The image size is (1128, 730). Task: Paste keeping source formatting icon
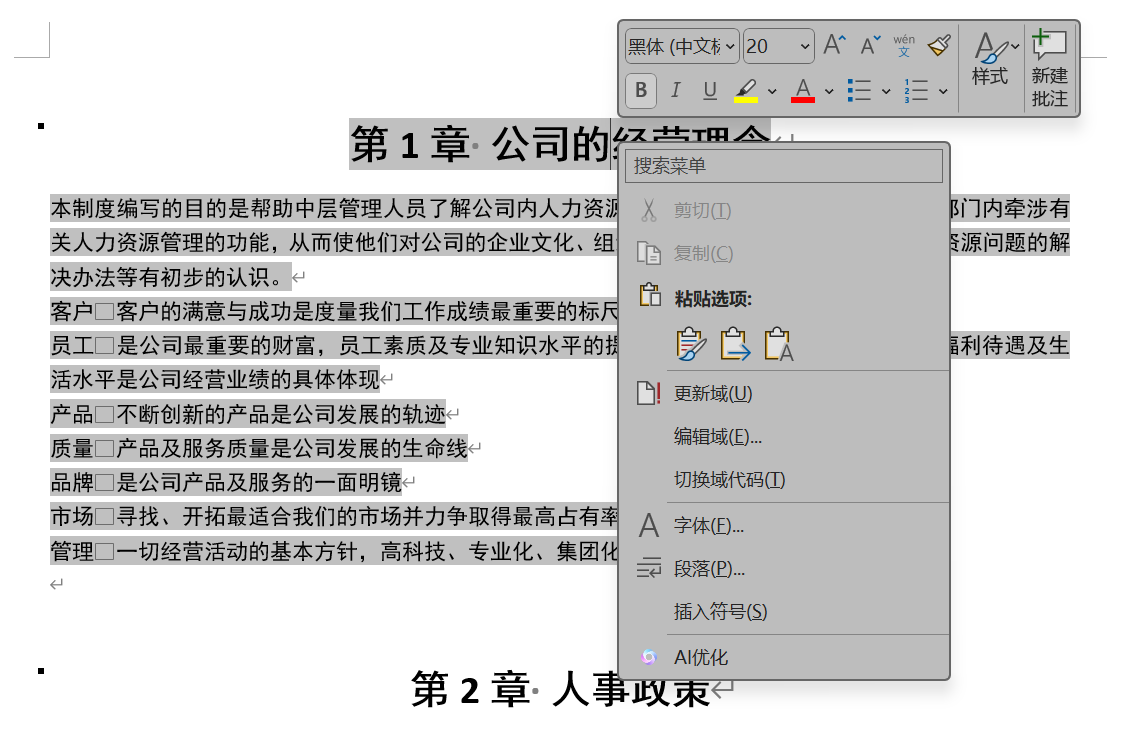[691, 345]
